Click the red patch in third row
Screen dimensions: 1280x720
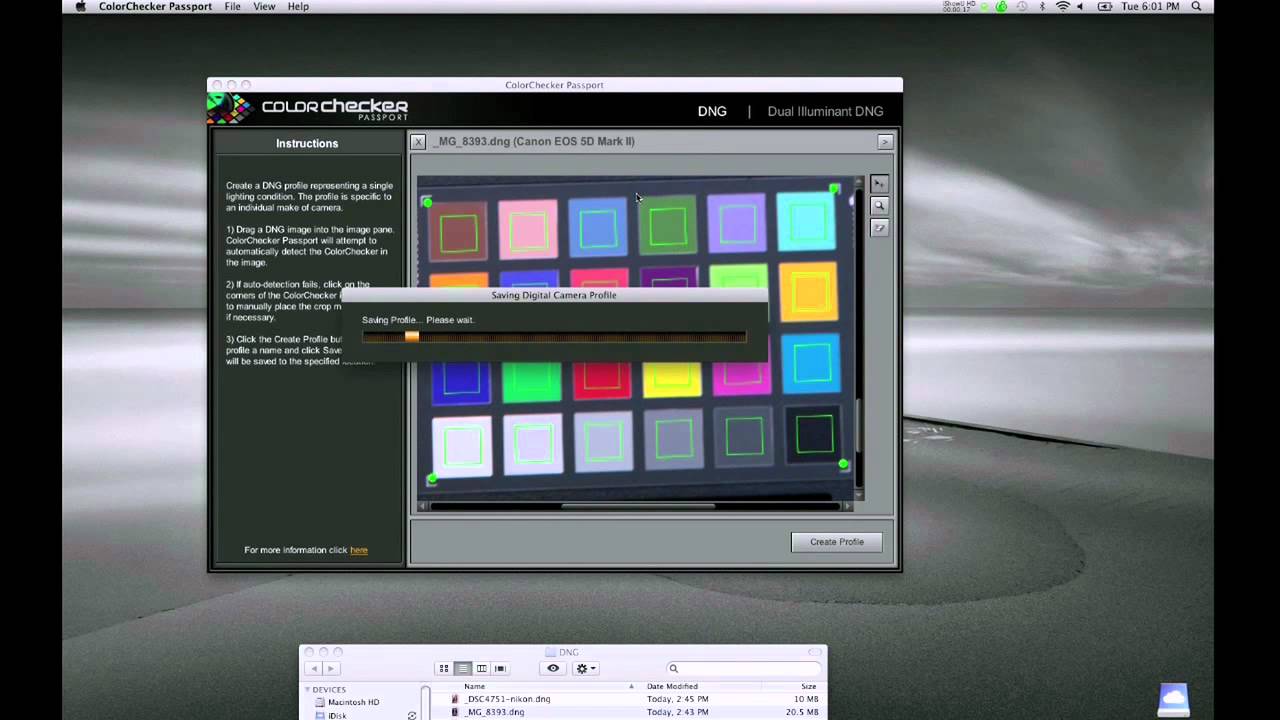point(602,380)
